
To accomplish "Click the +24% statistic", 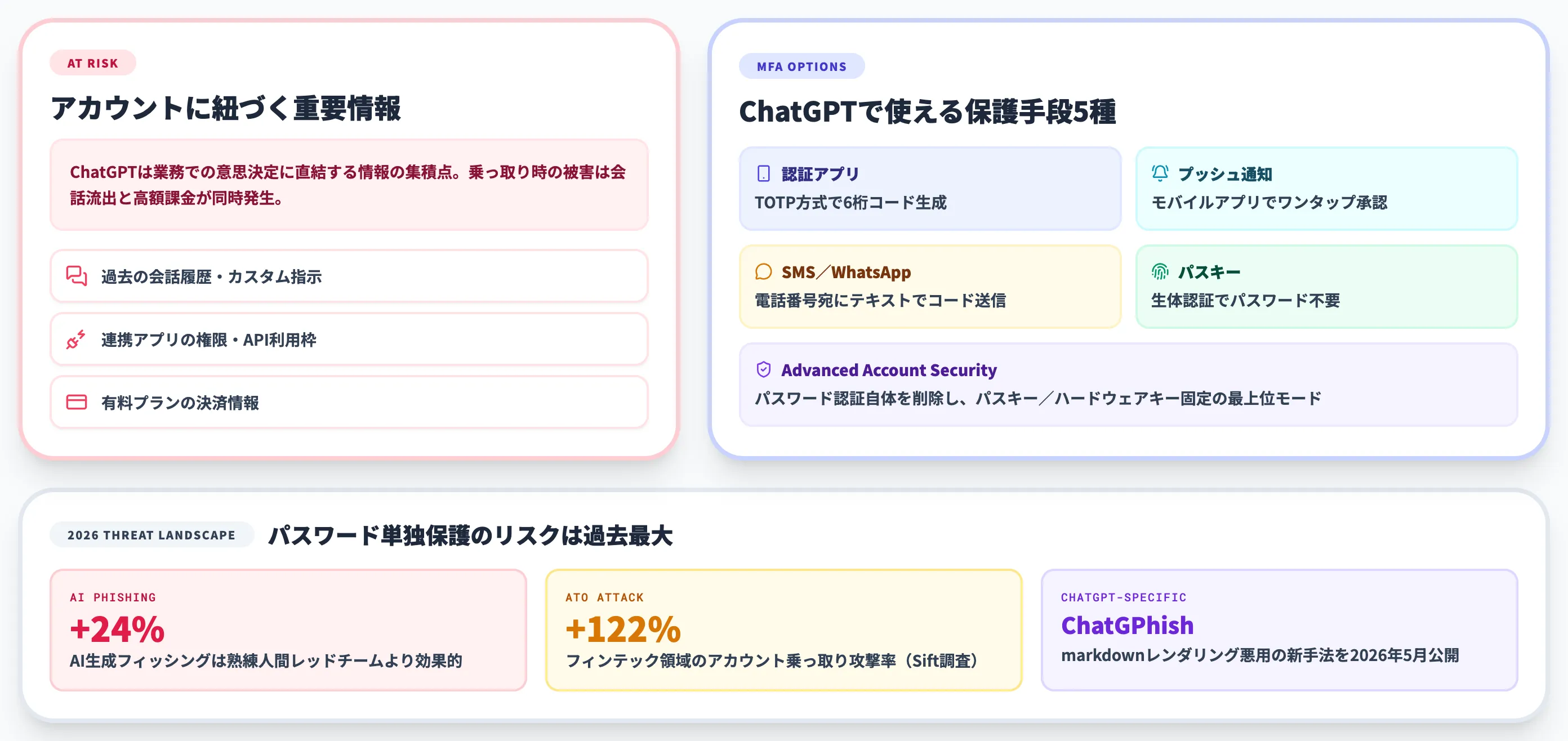I will [117, 629].
